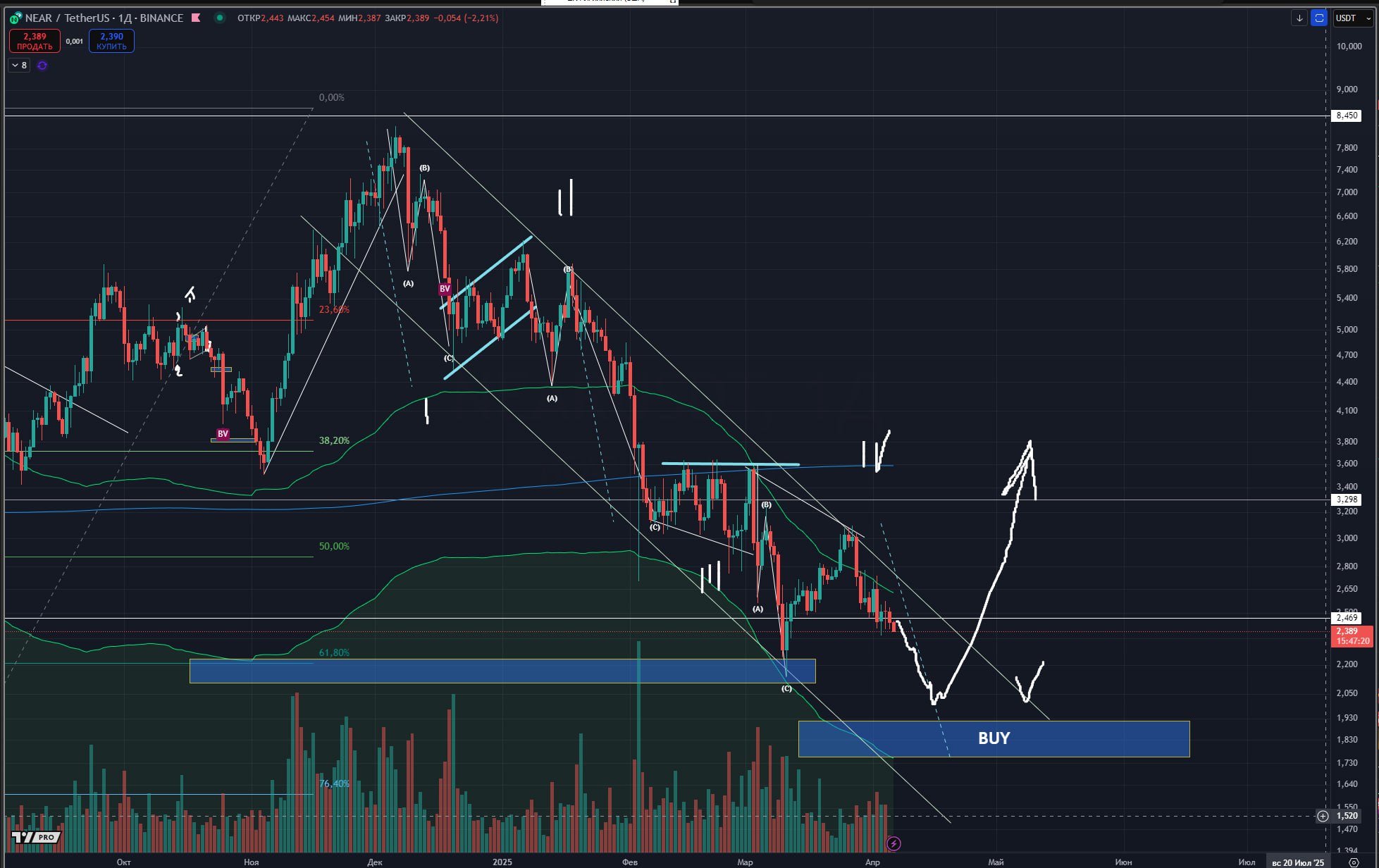Click the TradingView PRO logo
The height and width of the screenshot is (868, 1379).
pos(36,837)
